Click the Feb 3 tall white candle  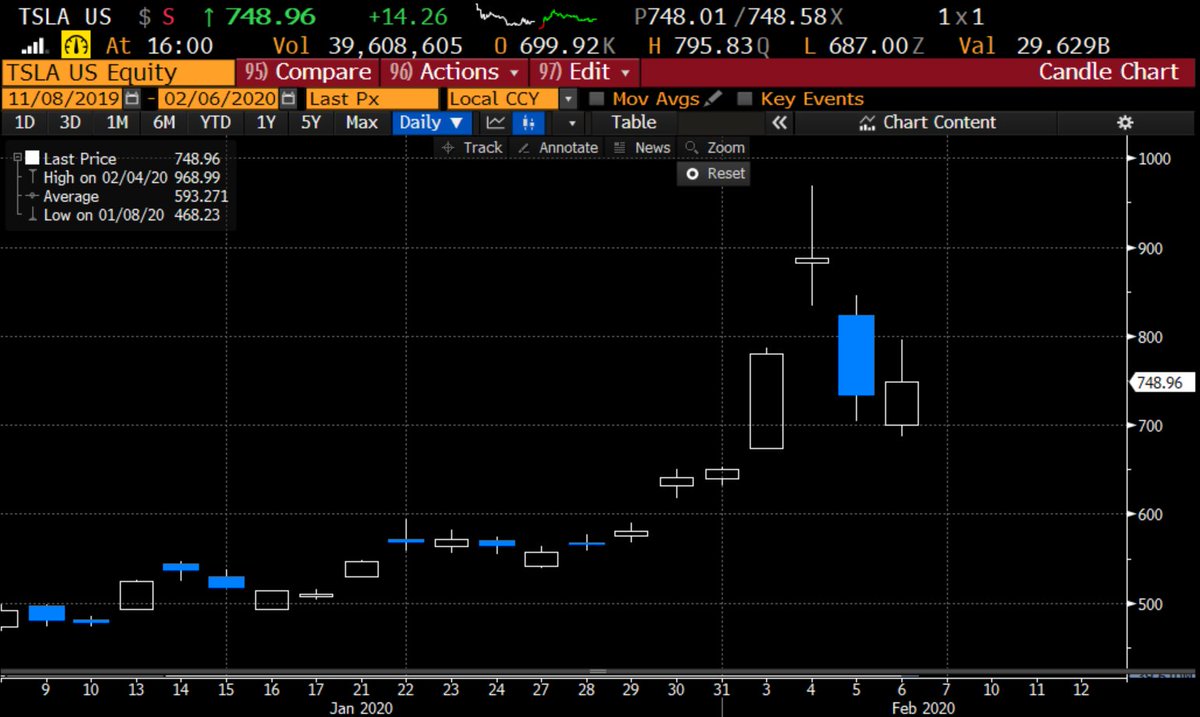click(x=767, y=401)
